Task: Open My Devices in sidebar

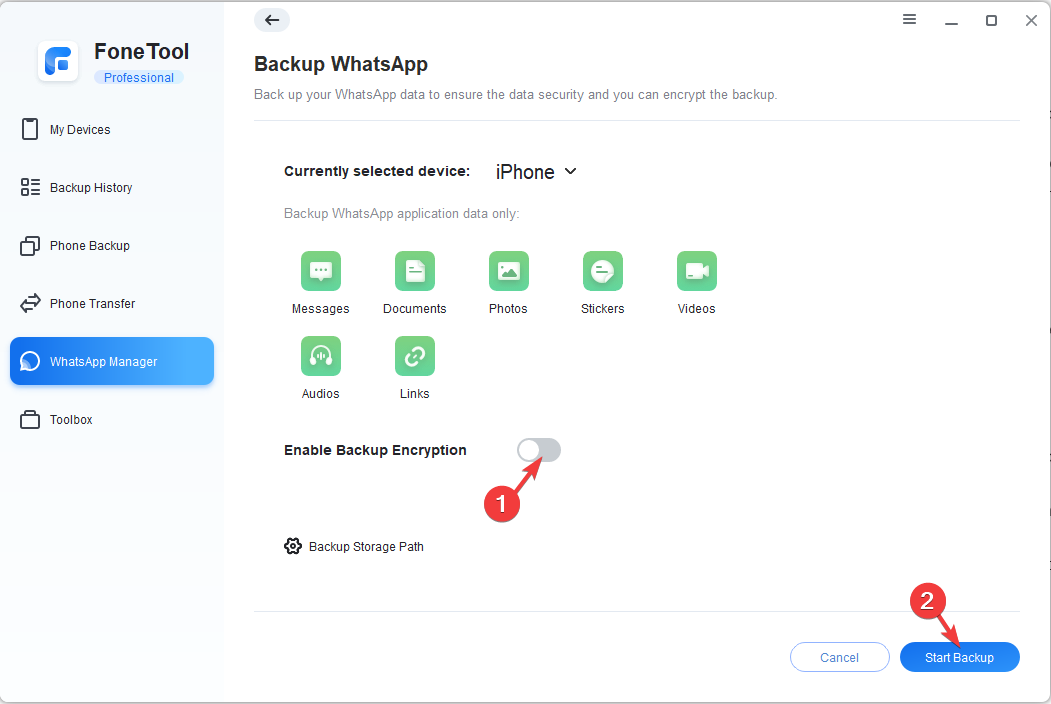Action: [x=112, y=129]
